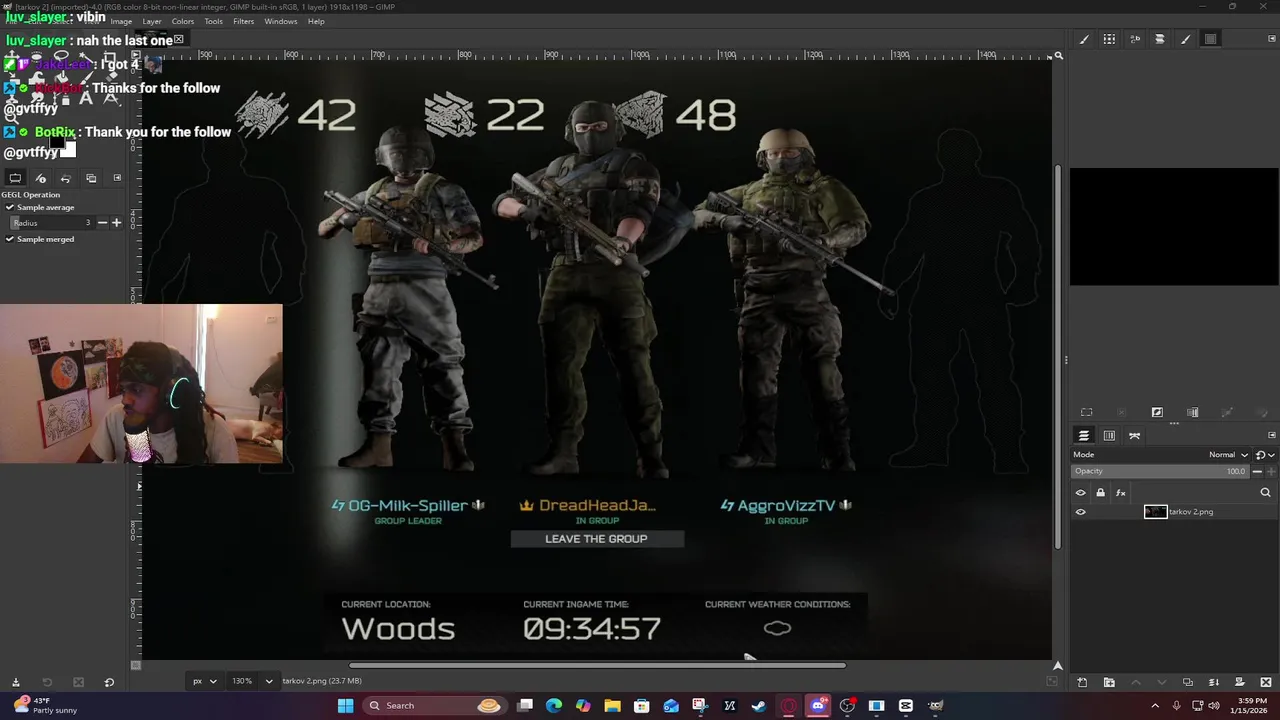This screenshot has height=720, width=1280.
Task: Open the px unit dropdown
Action: (204, 681)
